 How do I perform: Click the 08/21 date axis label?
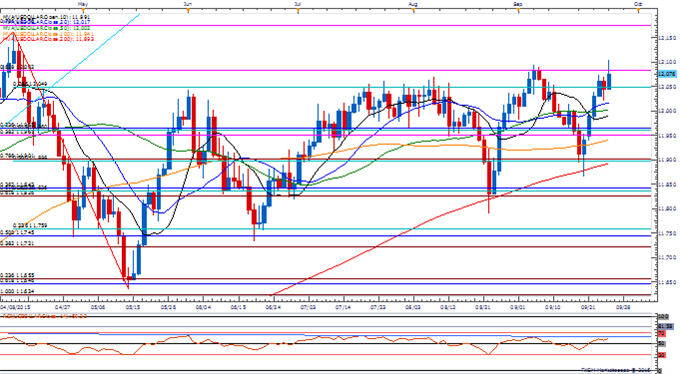pyautogui.click(x=483, y=306)
